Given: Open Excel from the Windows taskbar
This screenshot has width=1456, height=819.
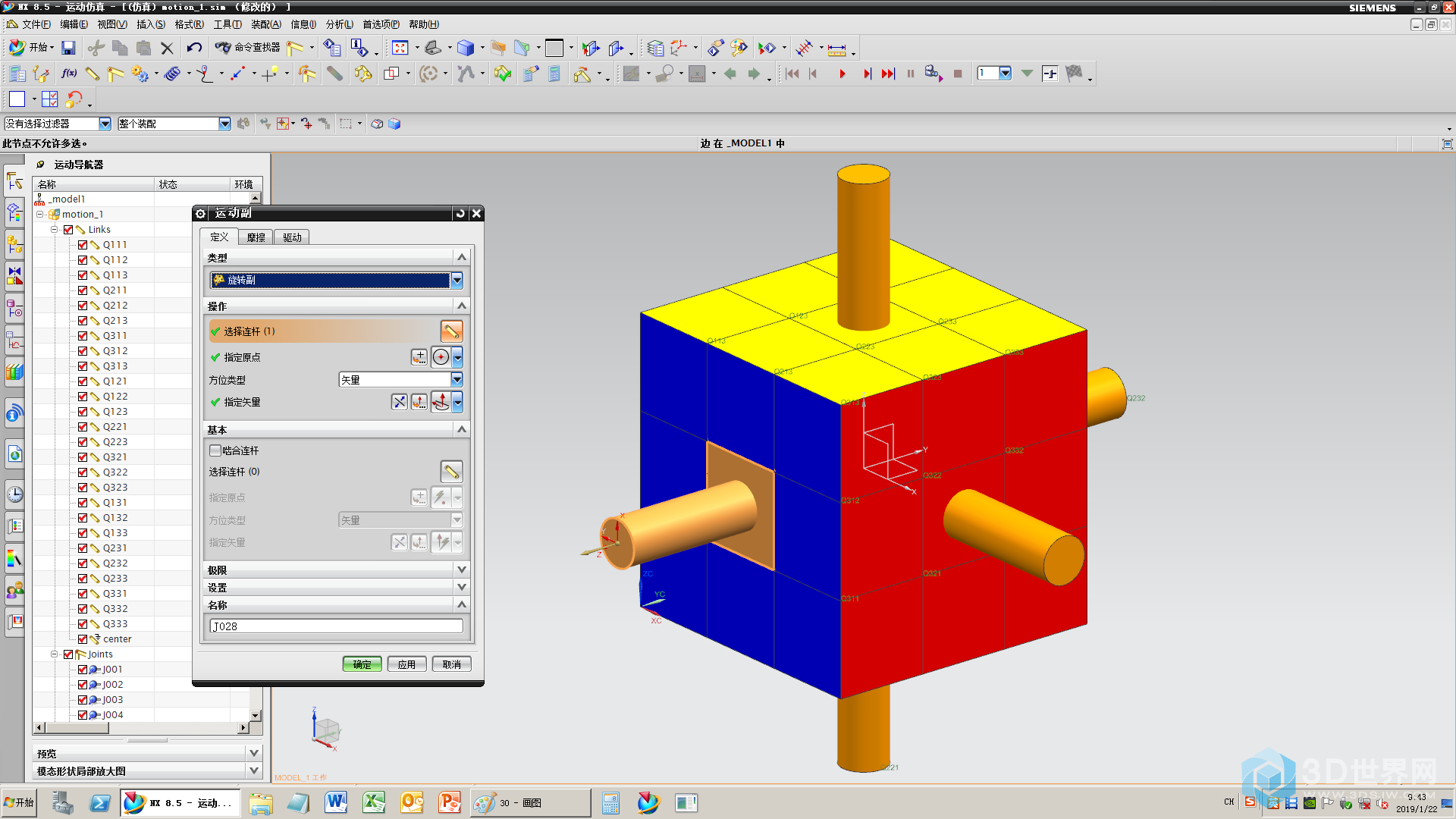Looking at the screenshot, I should 374,802.
